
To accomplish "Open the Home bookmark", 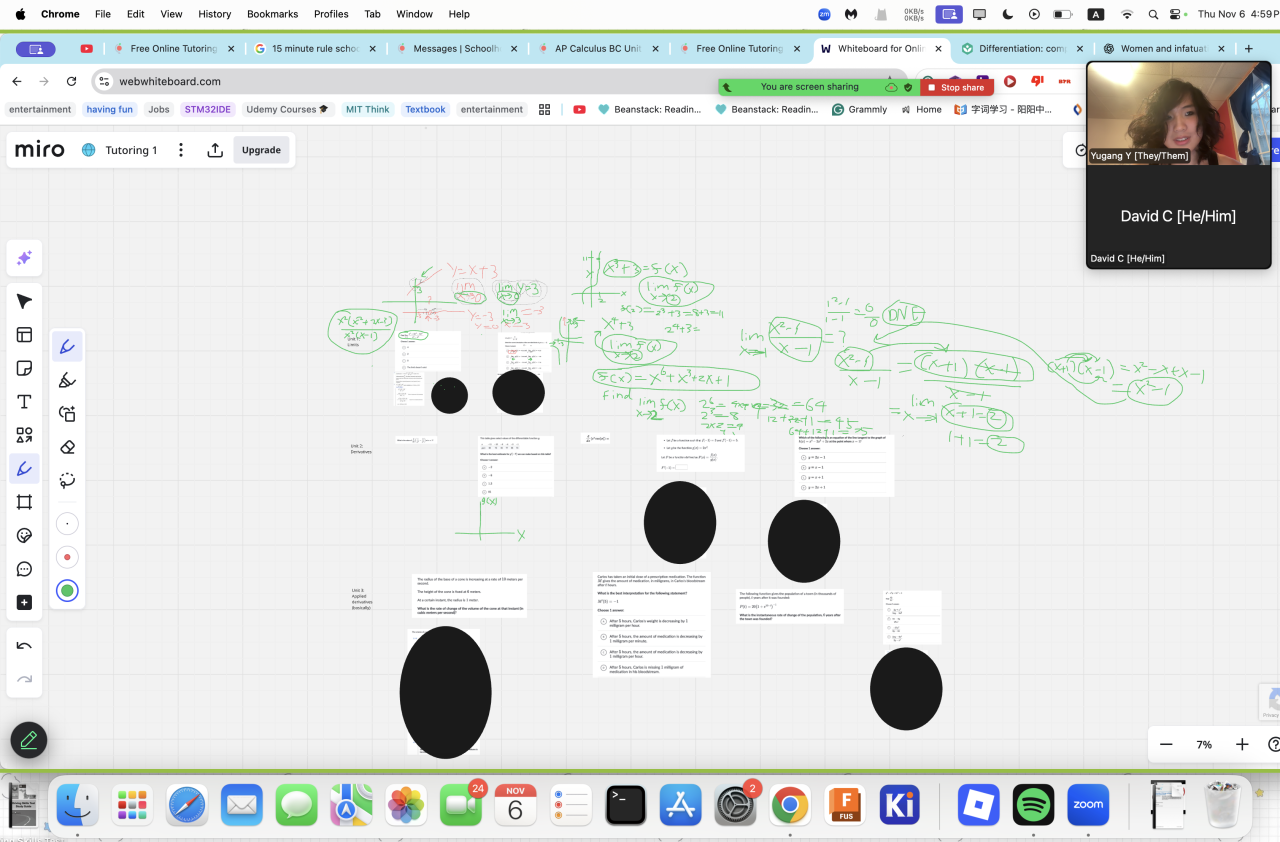I will [921, 109].
